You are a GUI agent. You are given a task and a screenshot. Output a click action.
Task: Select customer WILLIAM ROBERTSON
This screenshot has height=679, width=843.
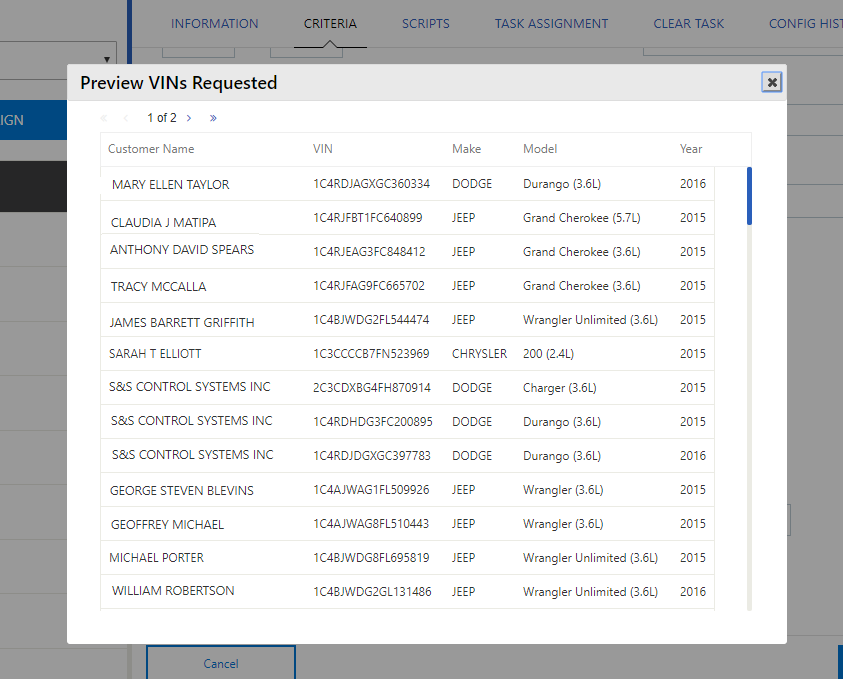click(173, 591)
